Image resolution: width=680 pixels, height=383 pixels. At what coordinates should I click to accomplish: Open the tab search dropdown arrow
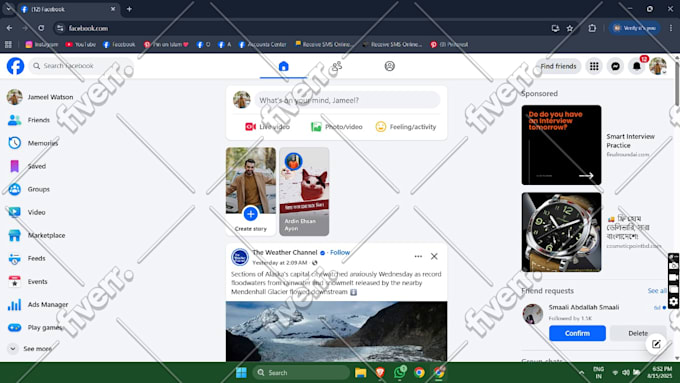coord(8,9)
